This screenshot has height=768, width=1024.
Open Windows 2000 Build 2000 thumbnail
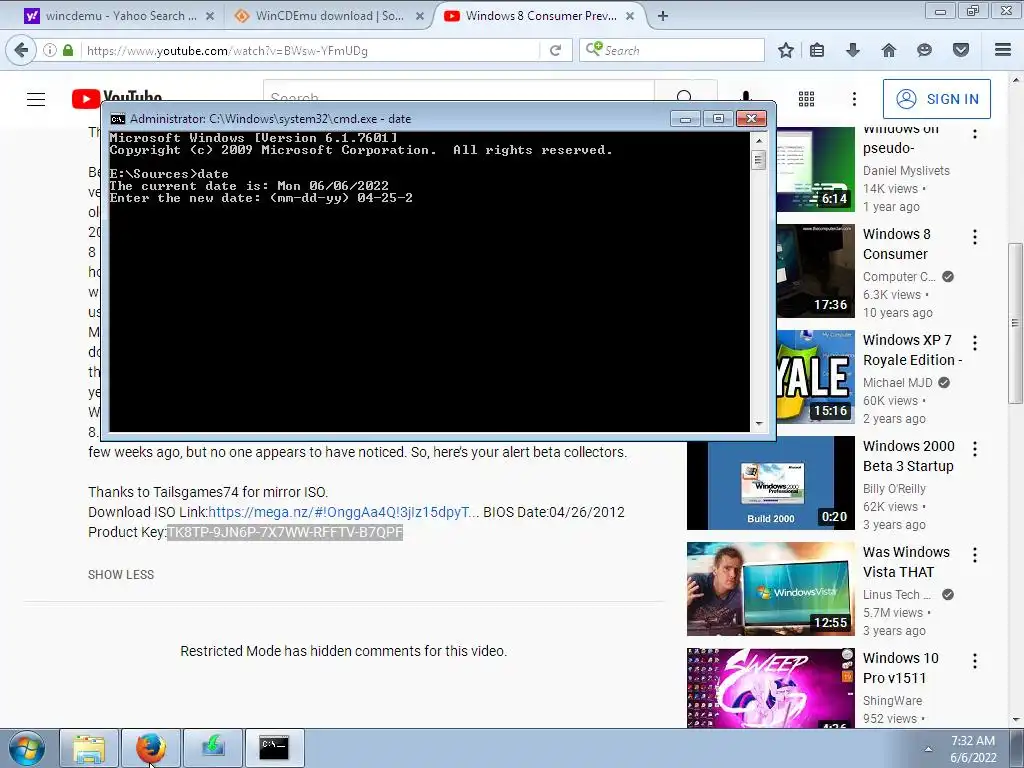click(x=771, y=483)
